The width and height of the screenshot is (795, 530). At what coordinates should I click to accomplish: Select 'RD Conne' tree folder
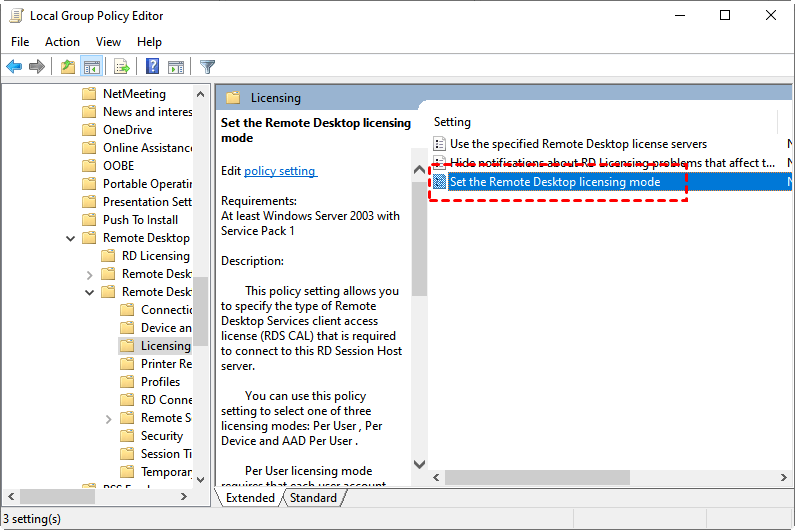(x=166, y=400)
